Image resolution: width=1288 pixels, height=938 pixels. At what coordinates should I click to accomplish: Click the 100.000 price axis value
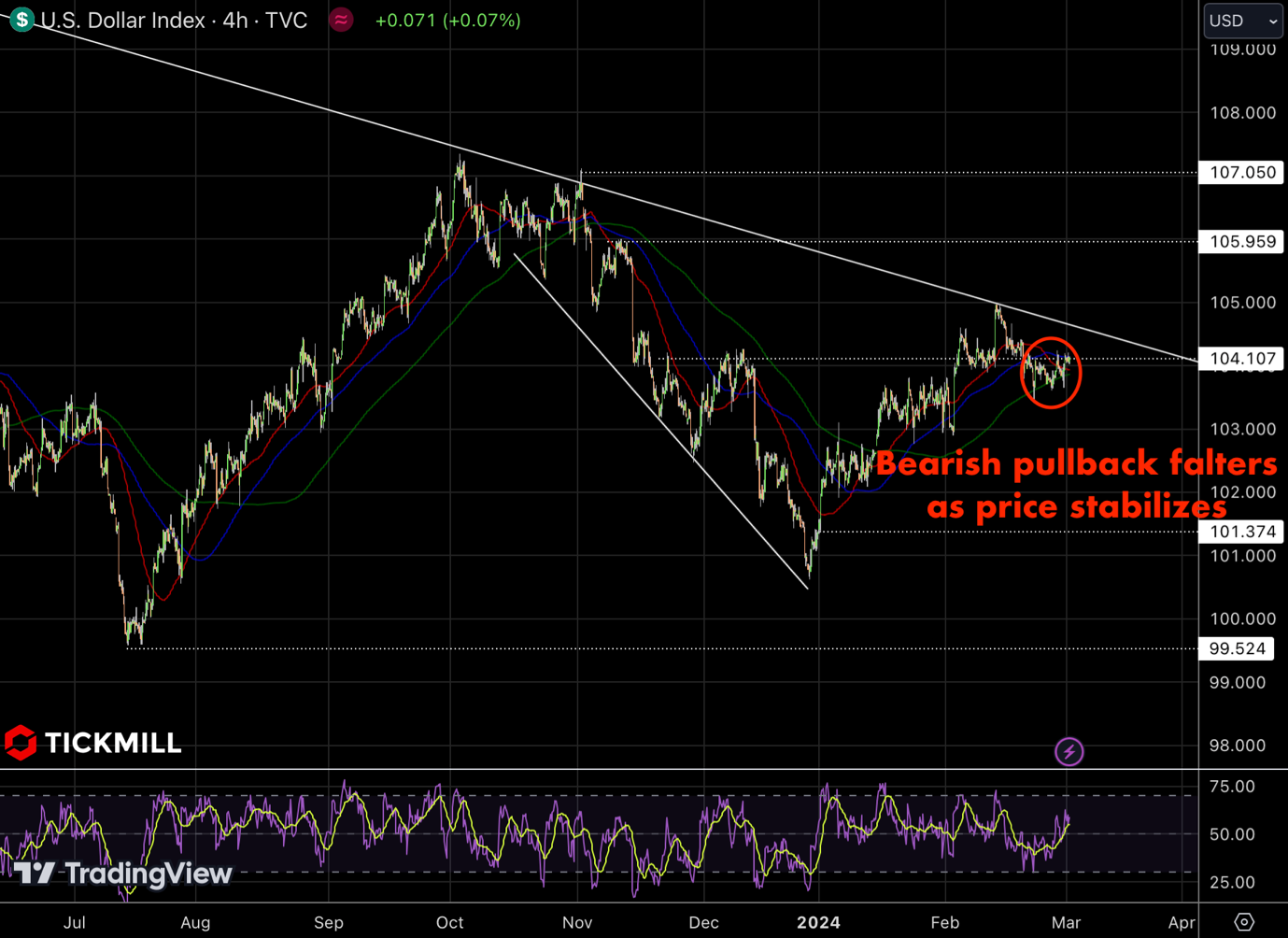[x=1242, y=619]
